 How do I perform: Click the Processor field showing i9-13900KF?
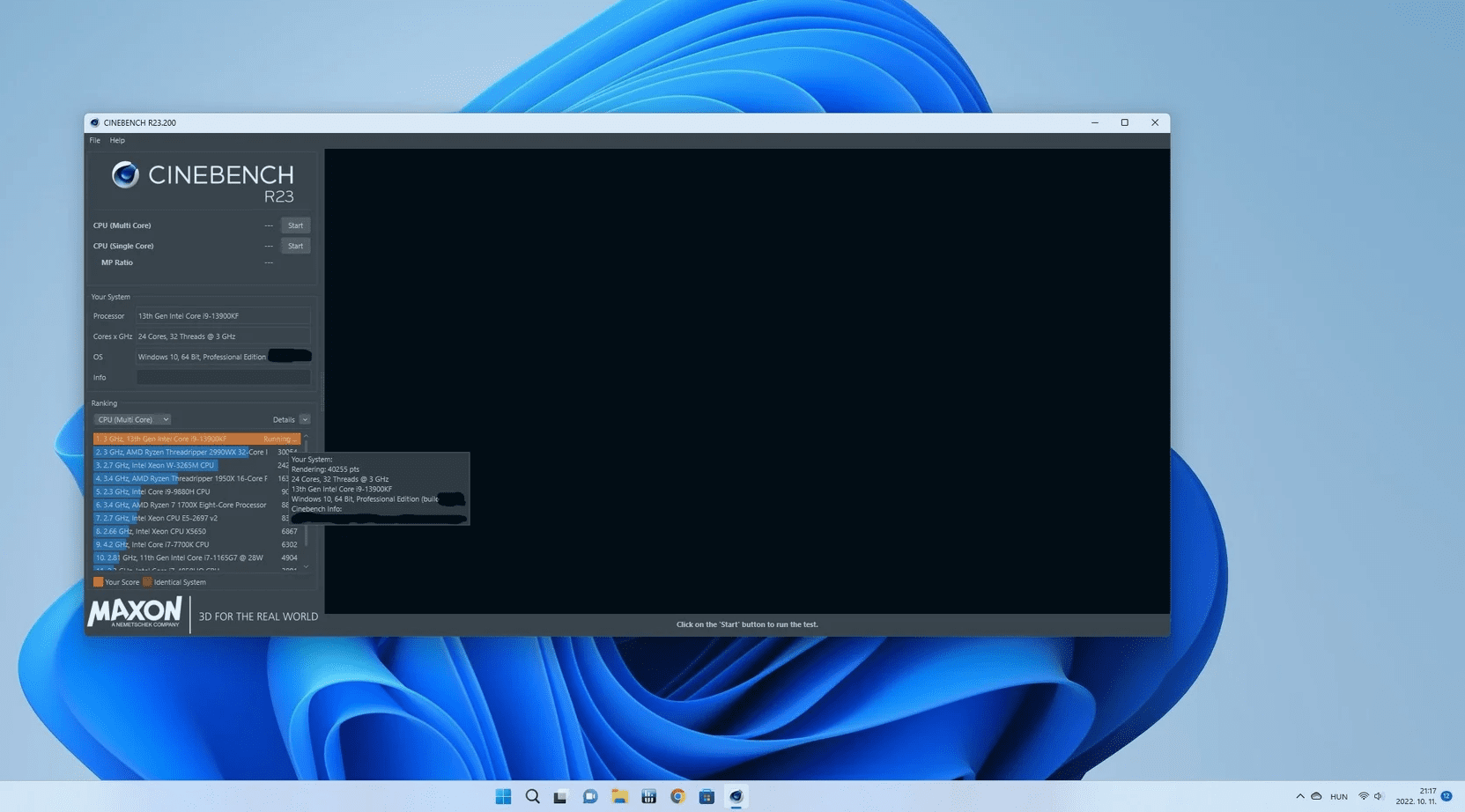(224, 316)
